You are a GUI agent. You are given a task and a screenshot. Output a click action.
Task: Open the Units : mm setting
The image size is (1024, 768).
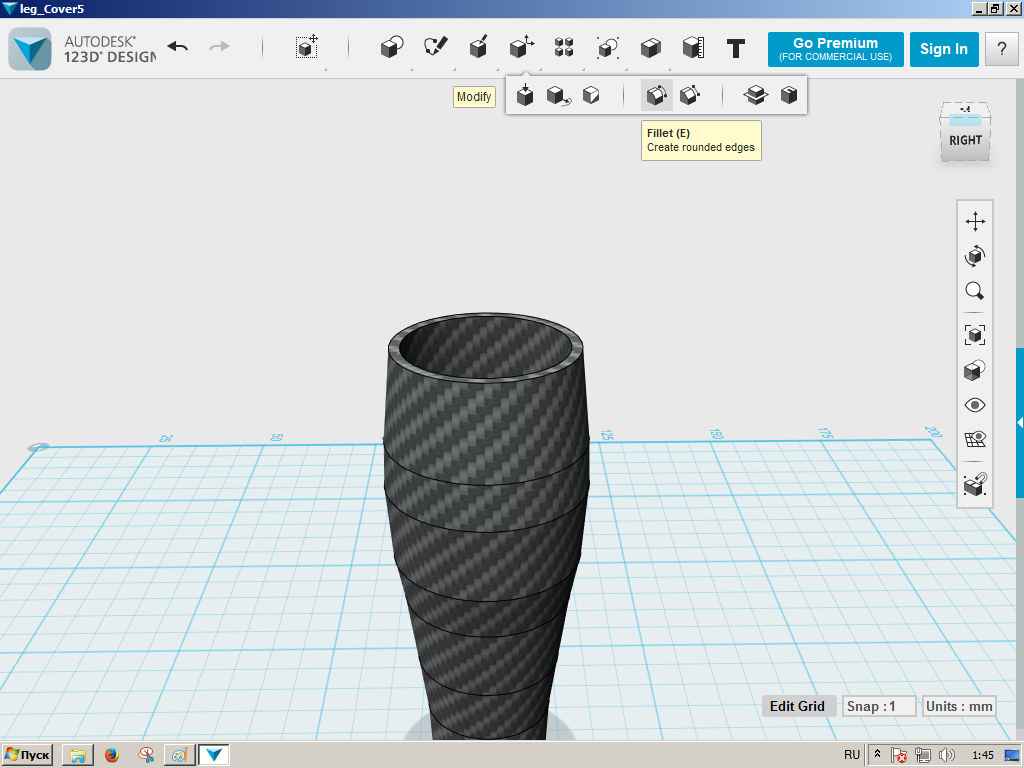[x=959, y=706]
